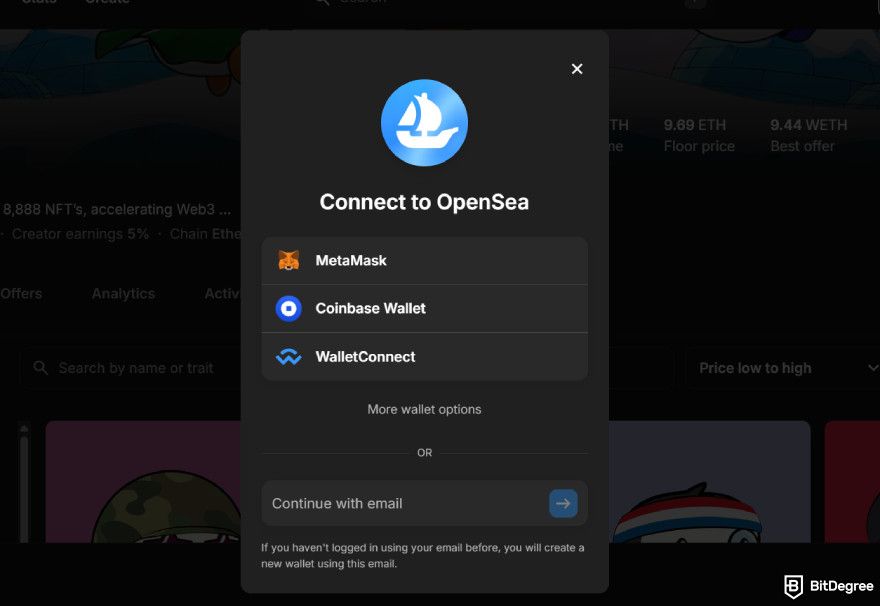Select the WalletConnect option
Viewport: 880px width, 606px height.
coord(424,357)
